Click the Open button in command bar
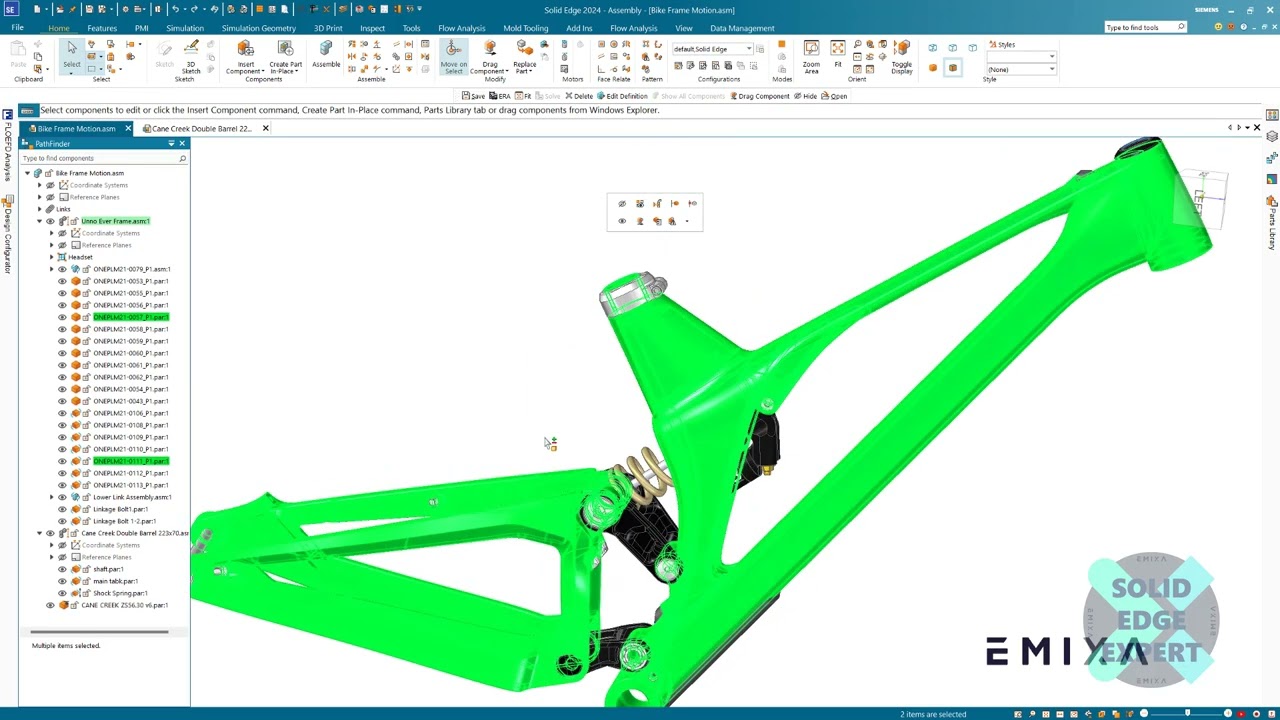1280x720 pixels. [x=834, y=96]
